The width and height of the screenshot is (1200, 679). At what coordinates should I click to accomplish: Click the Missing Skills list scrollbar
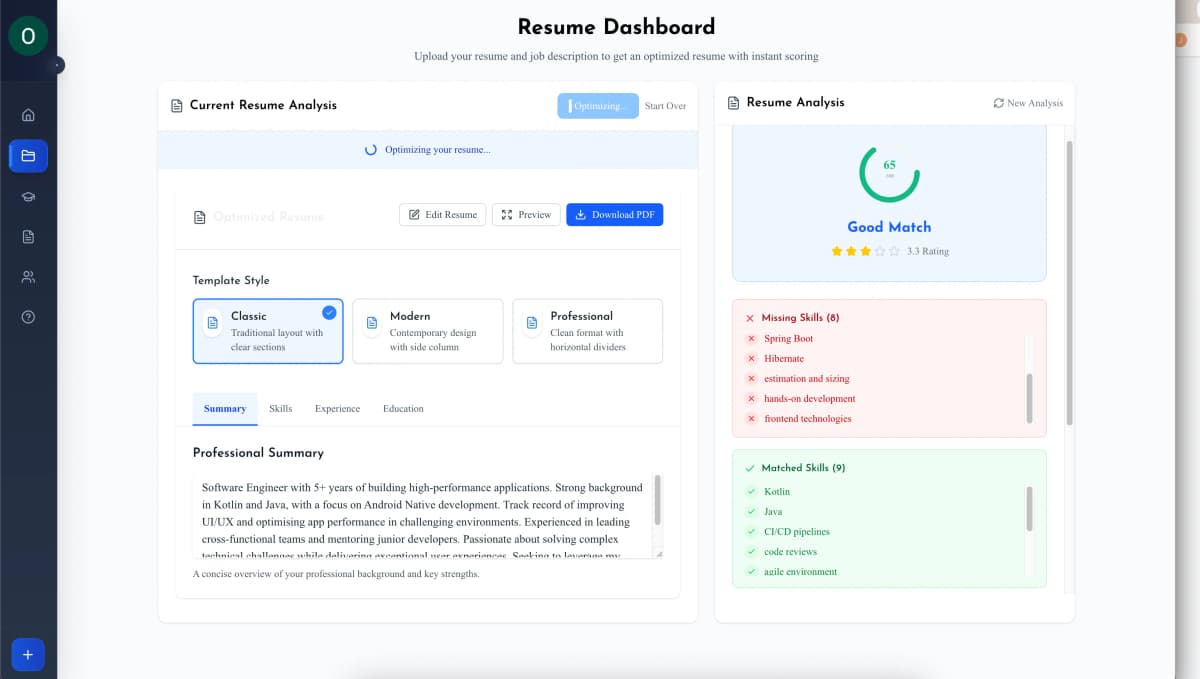tap(1029, 398)
